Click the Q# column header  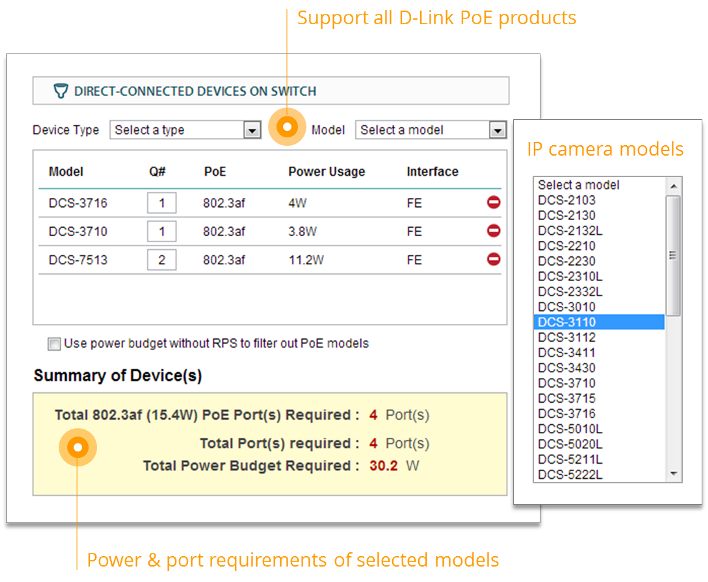click(158, 172)
